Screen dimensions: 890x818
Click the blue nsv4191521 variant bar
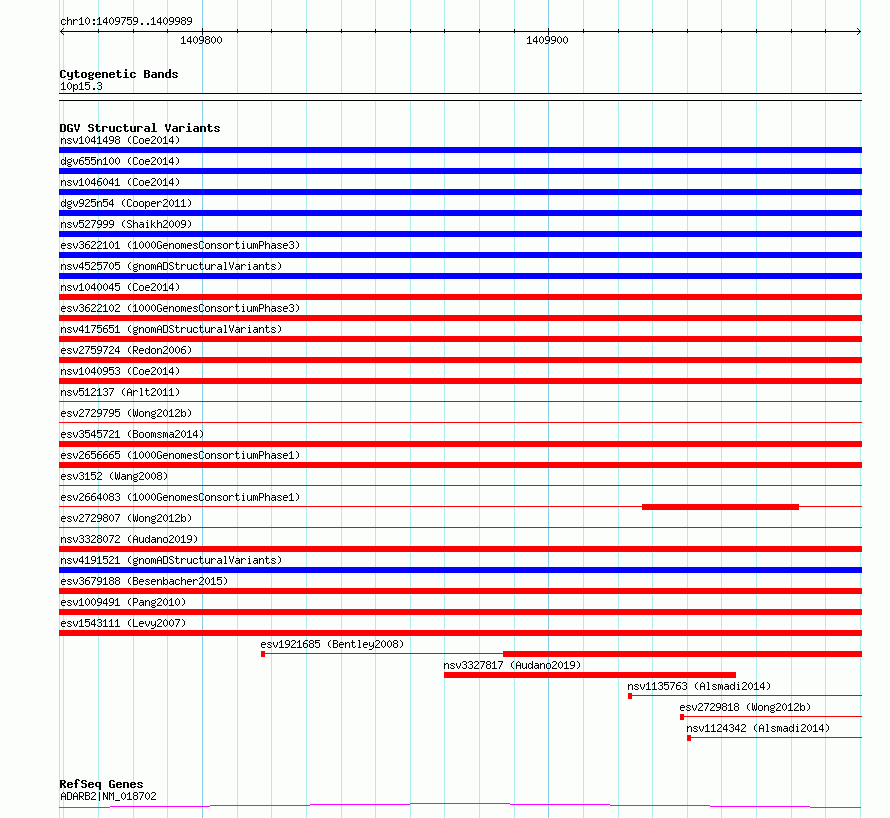pos(460,570)
